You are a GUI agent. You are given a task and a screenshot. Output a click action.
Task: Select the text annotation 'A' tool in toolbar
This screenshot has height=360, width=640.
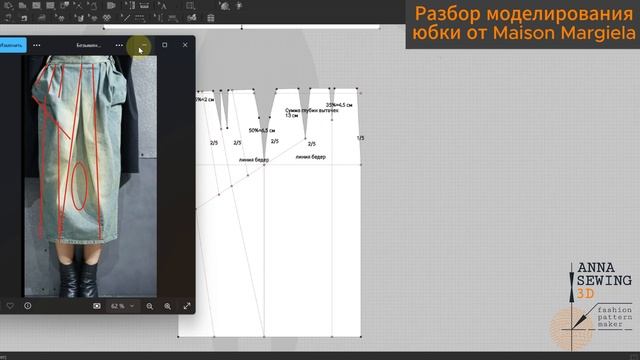tap(162, 6)
